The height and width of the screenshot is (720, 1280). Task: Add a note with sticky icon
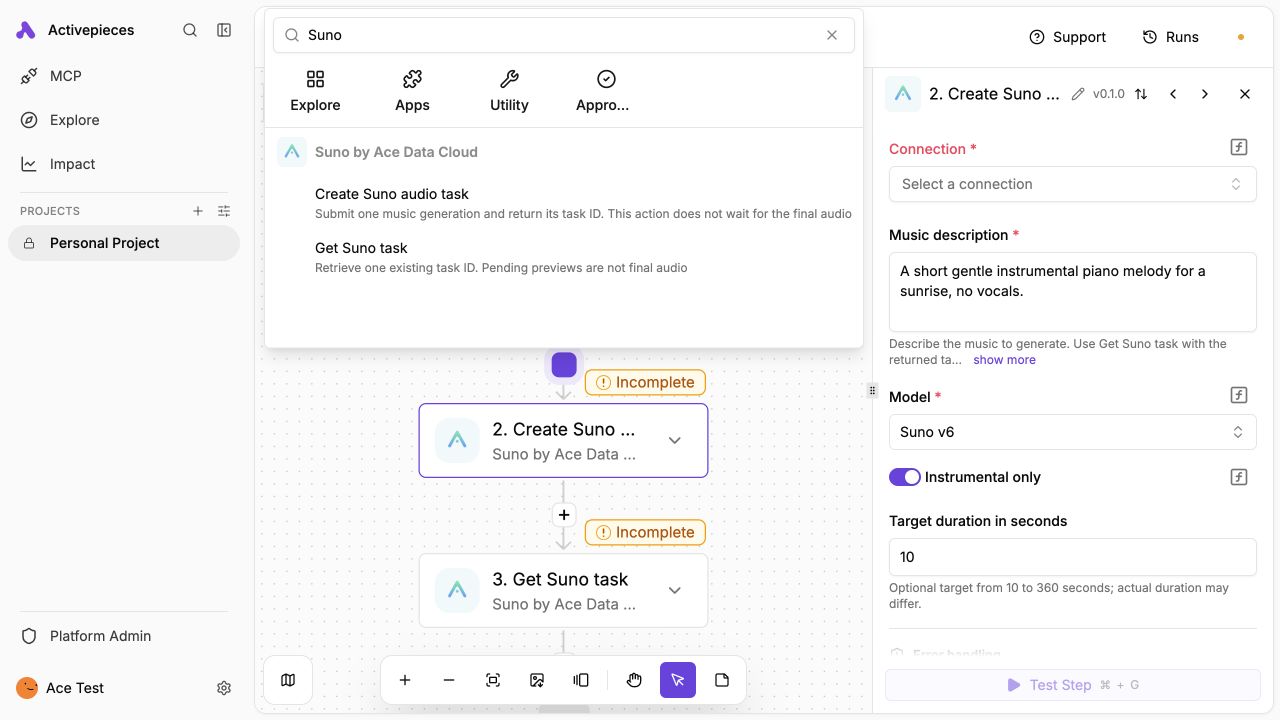[x=722, y=680]
